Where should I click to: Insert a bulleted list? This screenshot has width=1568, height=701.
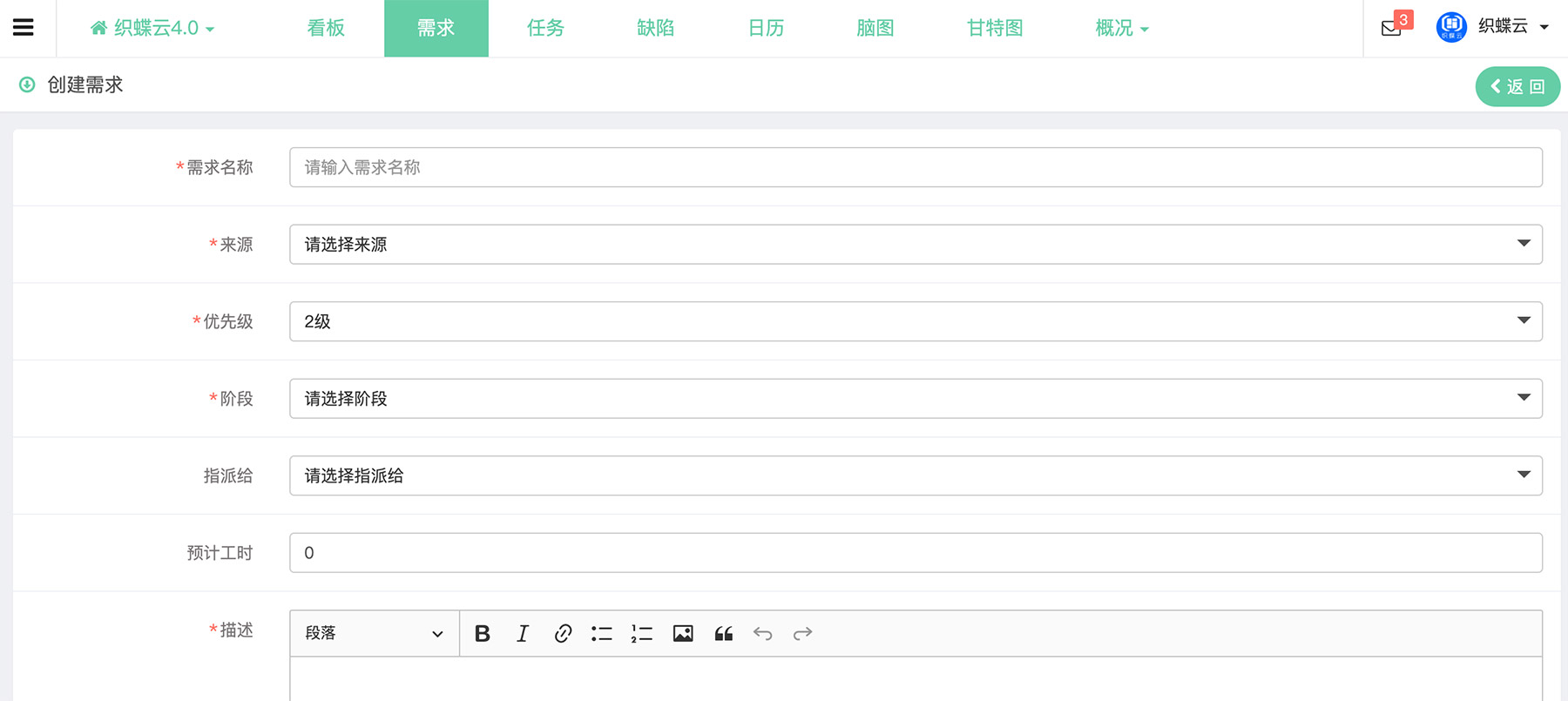pos(602,633)
